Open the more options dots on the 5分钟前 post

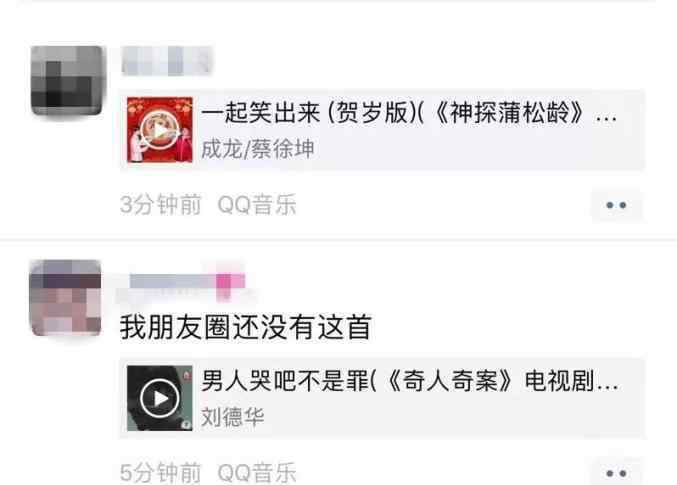[x=616, y=473]
